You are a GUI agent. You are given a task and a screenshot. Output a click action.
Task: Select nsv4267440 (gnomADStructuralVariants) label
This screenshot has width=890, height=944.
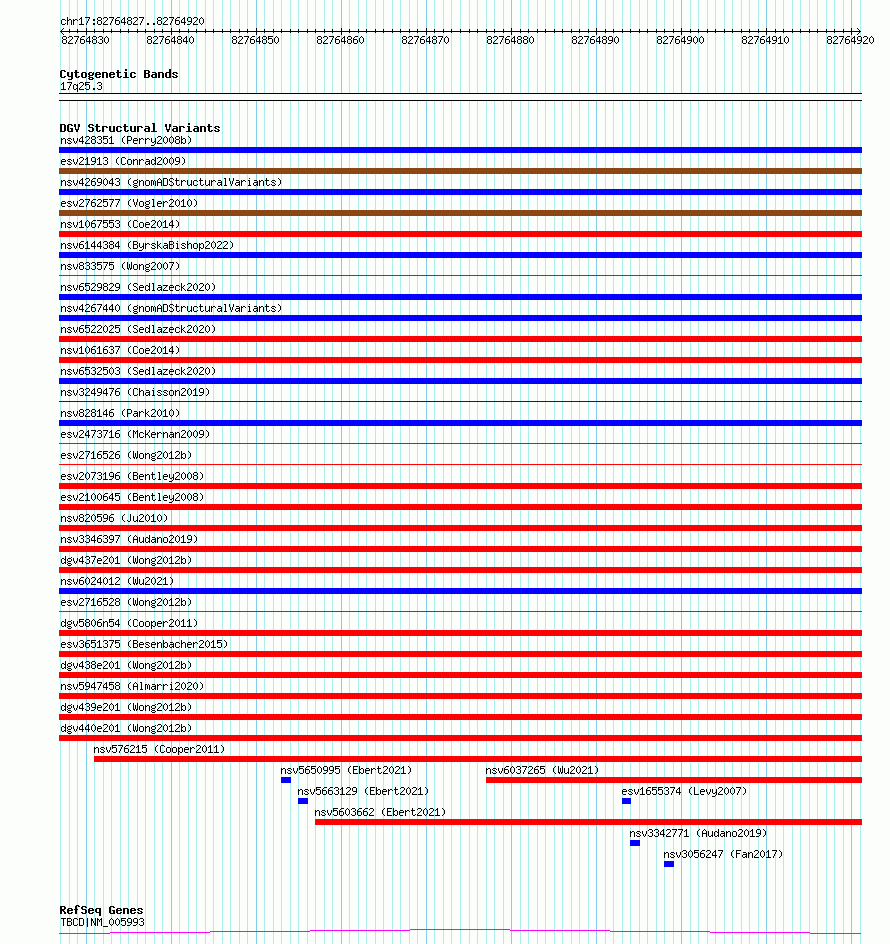pyautogui.click(x=171, y=308)
